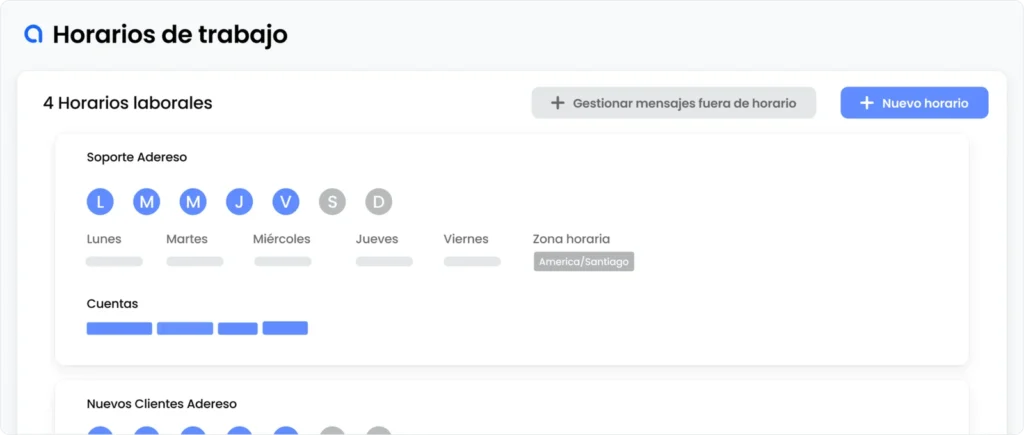Select the last blue account chip under Cuentas

pyautogui.click(x=285, y=328)
